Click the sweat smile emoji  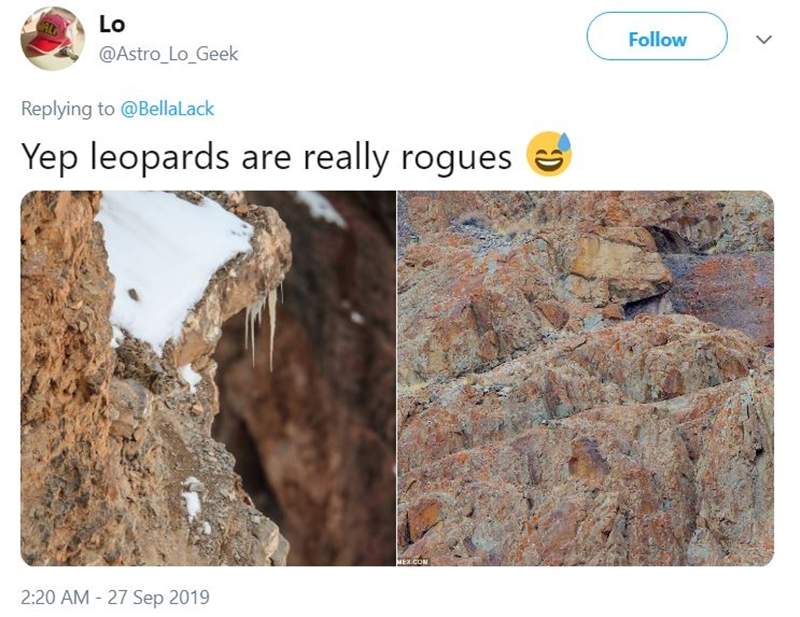[x=549, y=155]
